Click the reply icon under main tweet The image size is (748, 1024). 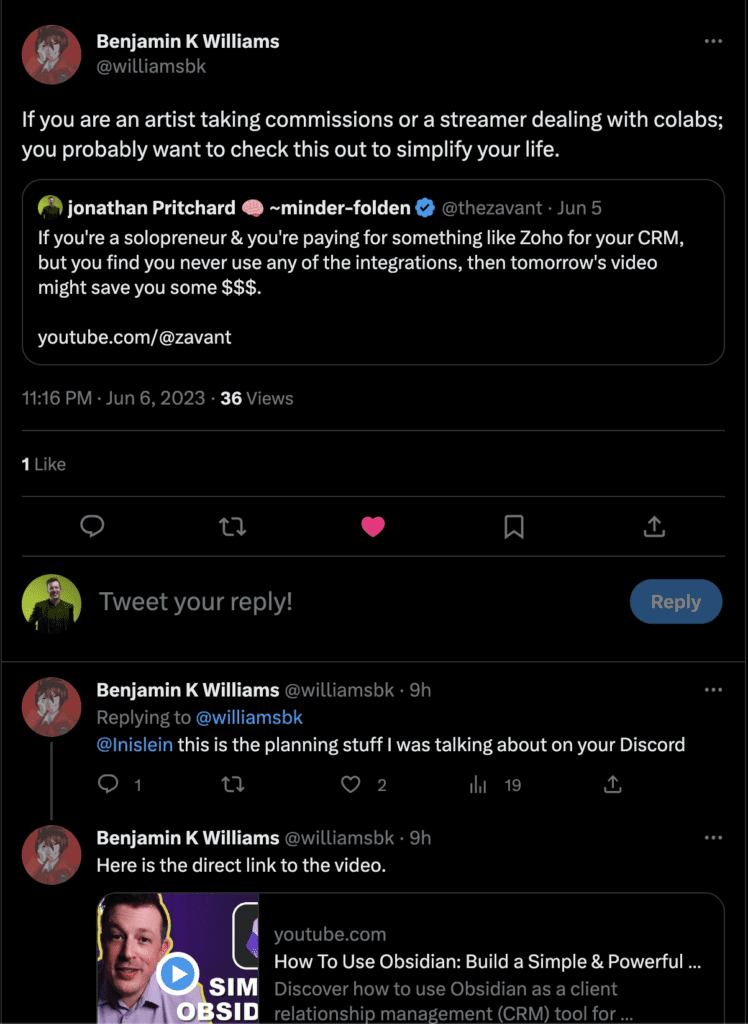click(92, 526)
